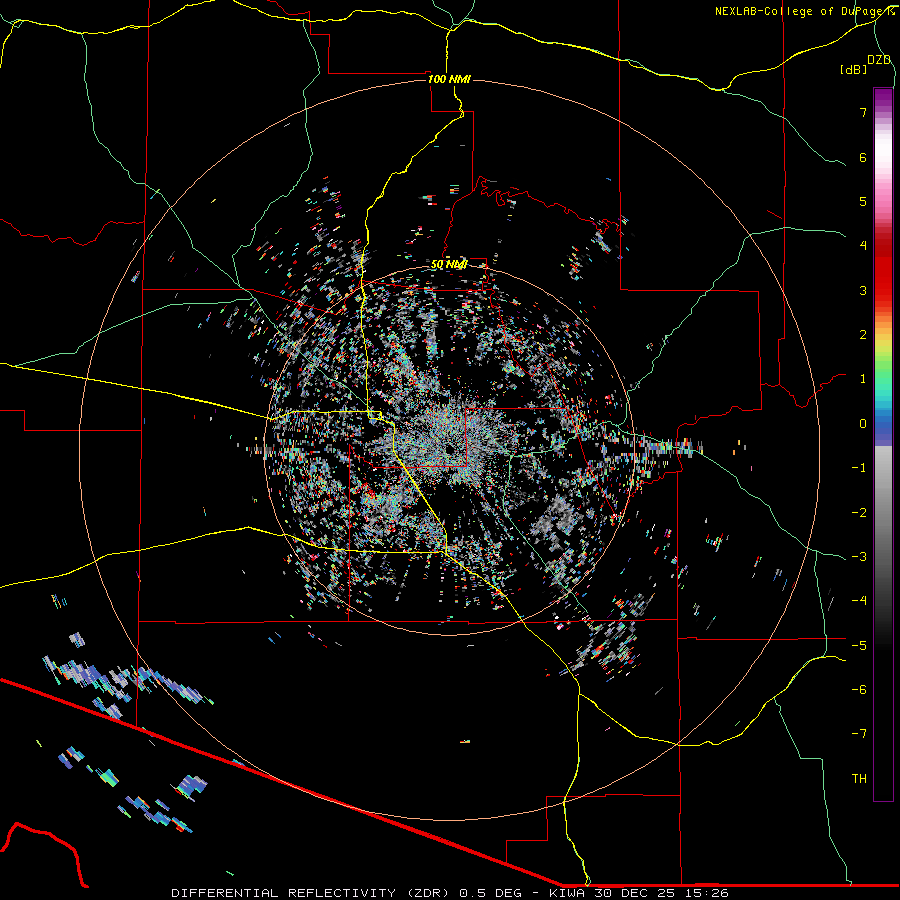Click the "DIFFERENTIAL REFLECTIVITY (ZDR)" caption text
The width and height of the screenshot is (900, 900).
click(x=312, y=893)
